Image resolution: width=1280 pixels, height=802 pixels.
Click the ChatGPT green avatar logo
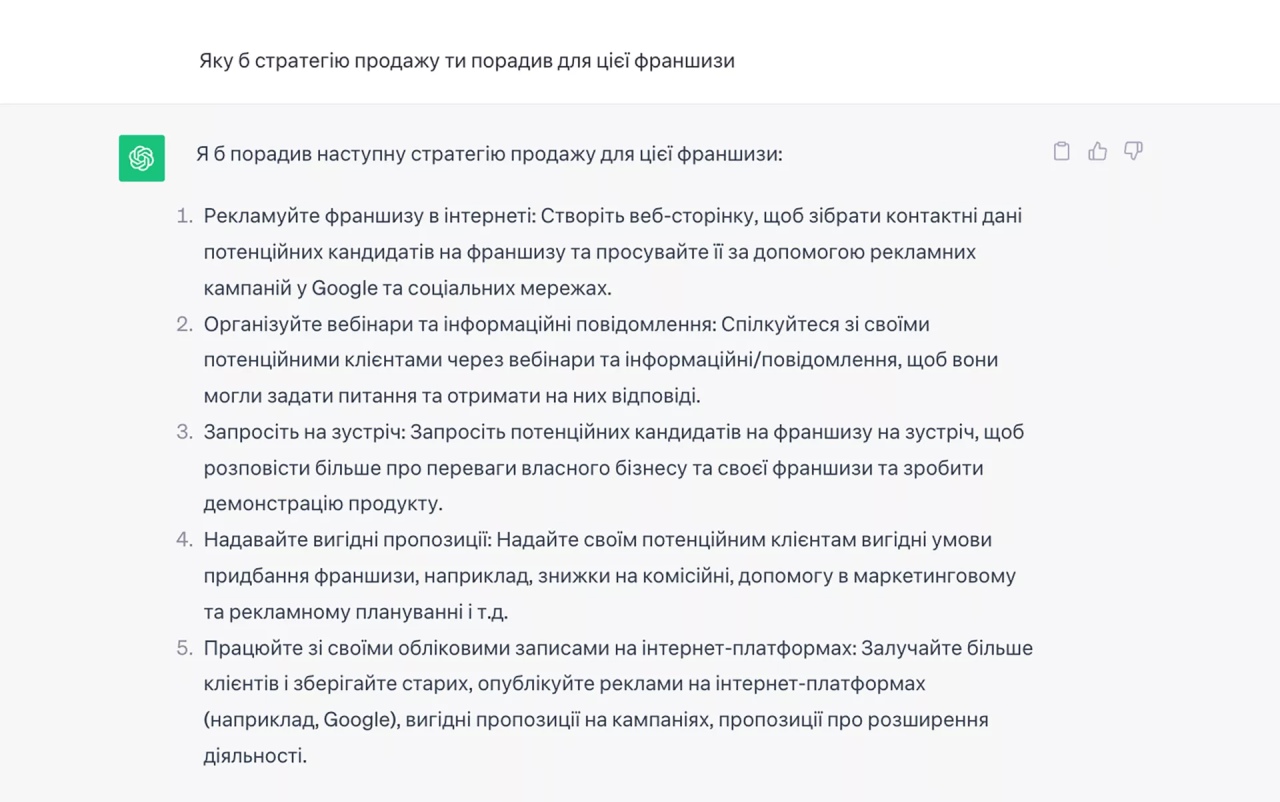pyautogui.click(x=142, y=158)
